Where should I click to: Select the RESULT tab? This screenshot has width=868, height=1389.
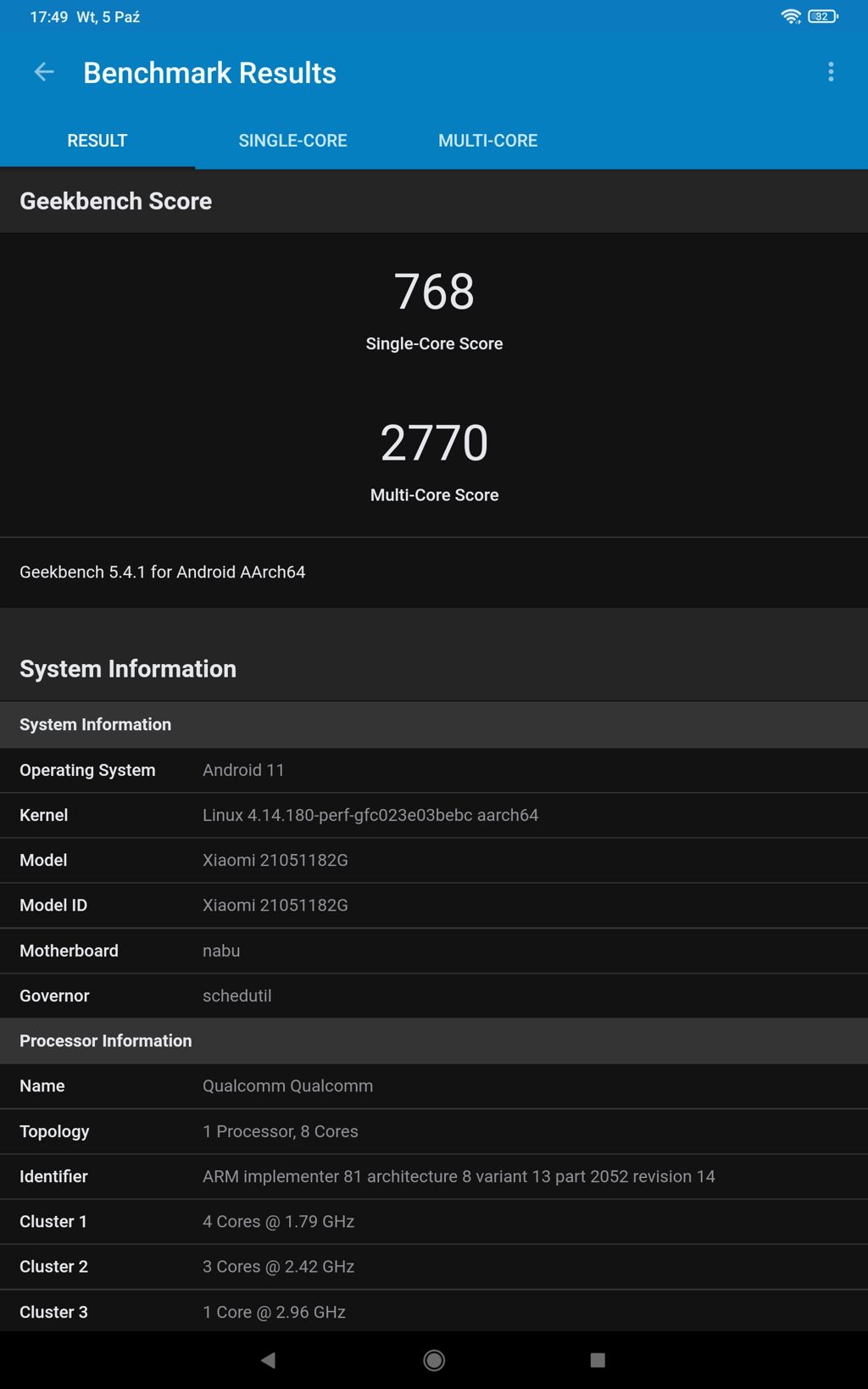point(97,141)
